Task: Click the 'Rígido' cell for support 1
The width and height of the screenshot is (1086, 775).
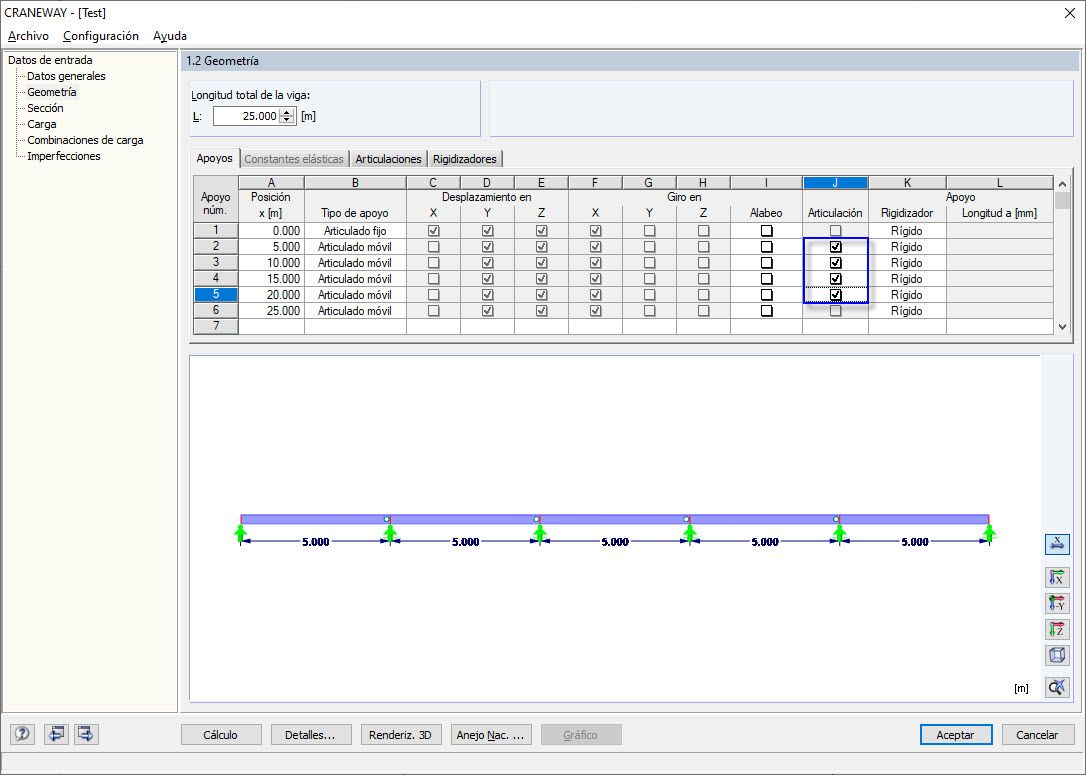Action: [907, 231]
